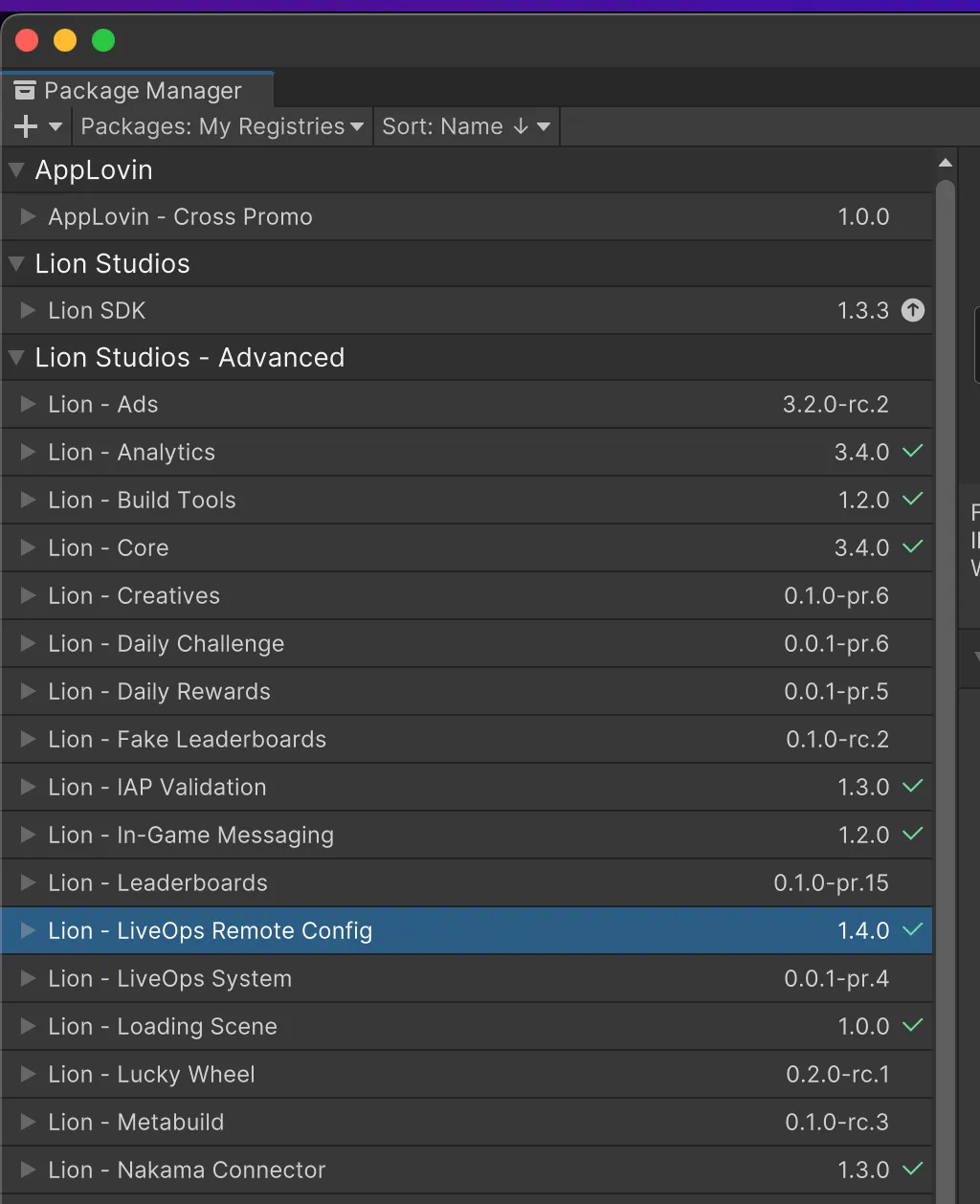Expand Lion - In-Game Messaging arrow
The width and height of the screenshot is (980, 1204).
pyautogui.click(x=29, y=836)
